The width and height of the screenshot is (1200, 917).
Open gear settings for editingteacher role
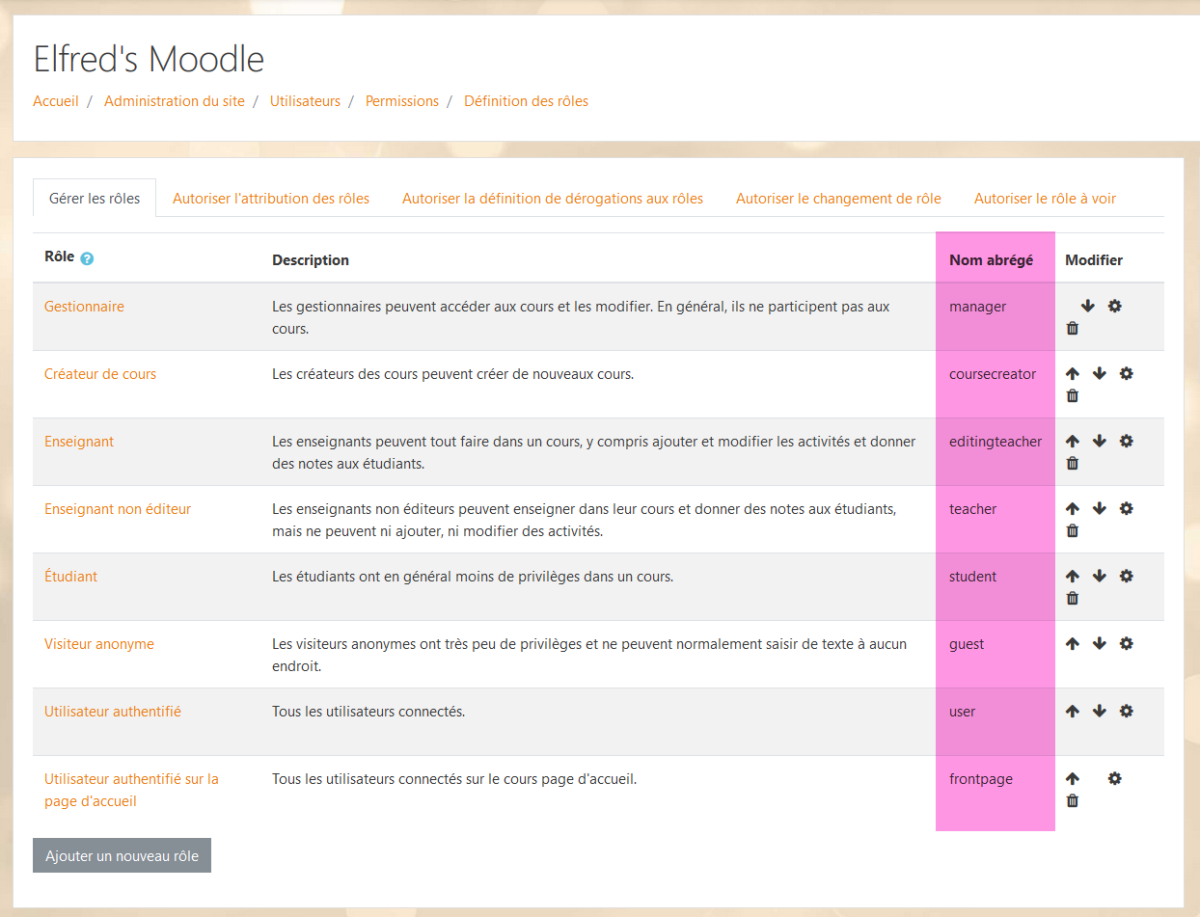pyautogui.click(x=1126, y=441)
